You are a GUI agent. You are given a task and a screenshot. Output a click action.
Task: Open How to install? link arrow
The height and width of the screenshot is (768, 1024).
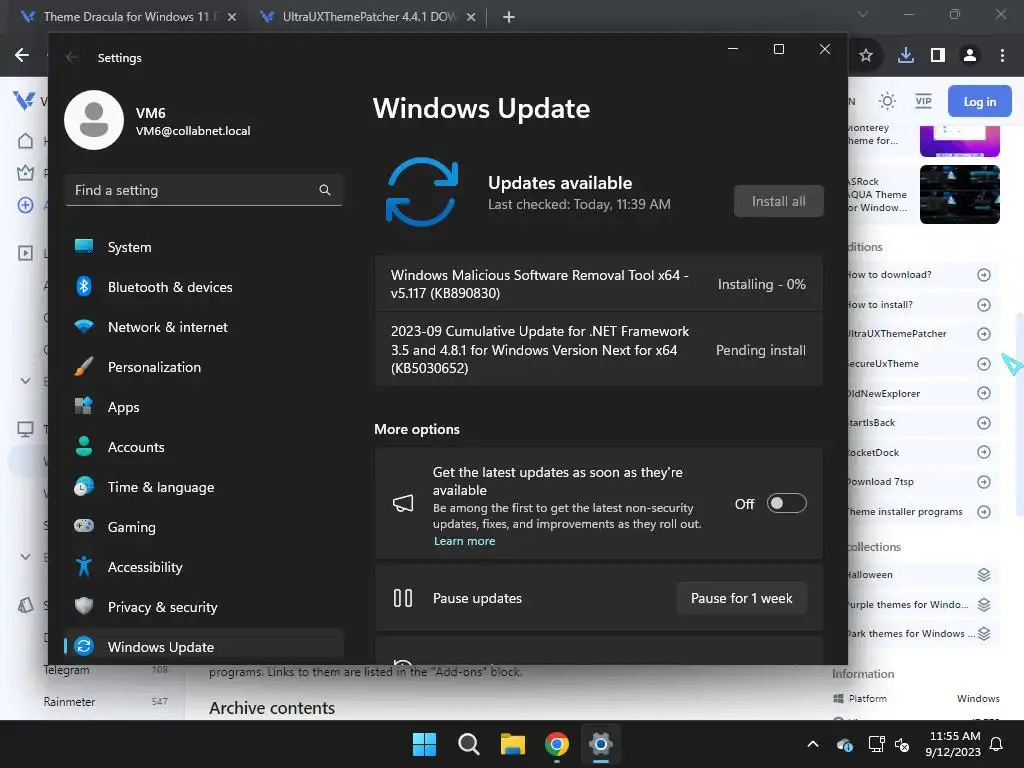(984, 305)
